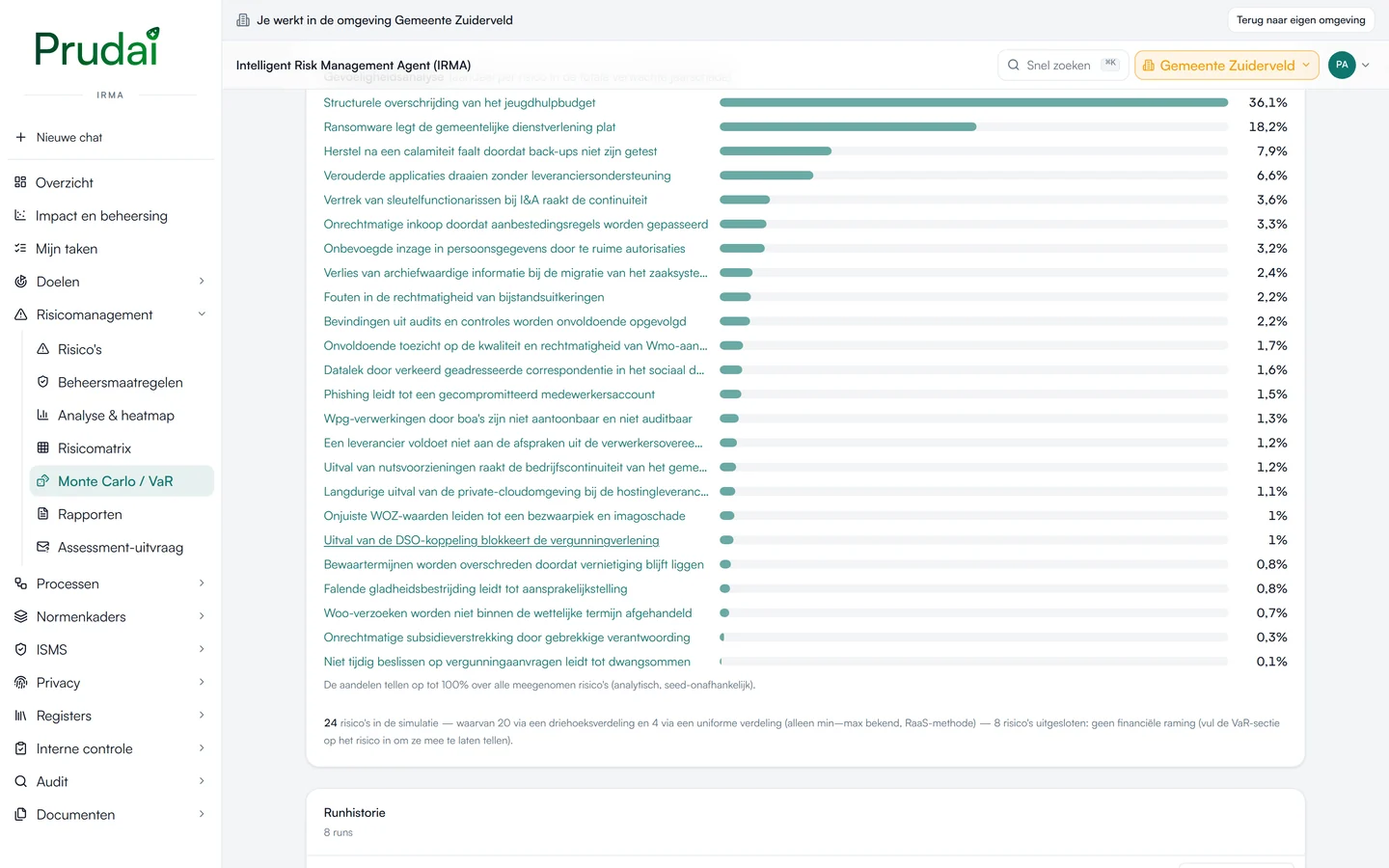Click the Rapporten document icon

42,514
